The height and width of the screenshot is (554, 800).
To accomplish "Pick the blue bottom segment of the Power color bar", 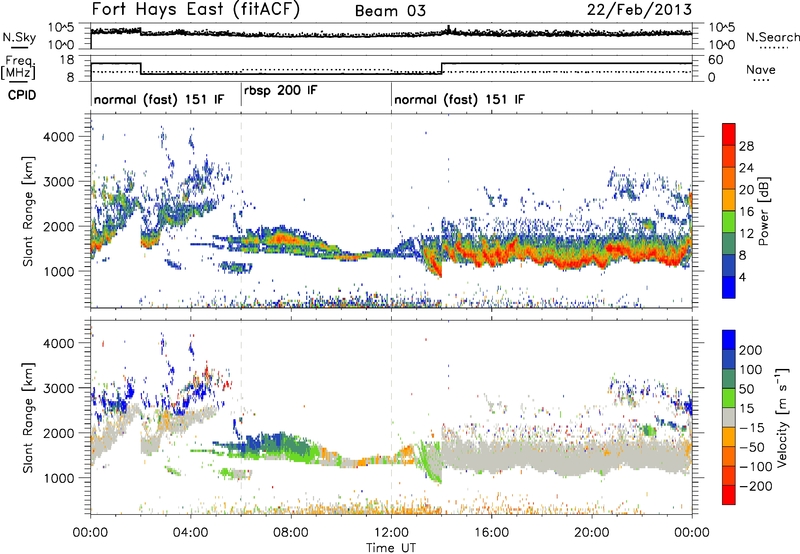I will pyautogui.click(x=729, y=287).
